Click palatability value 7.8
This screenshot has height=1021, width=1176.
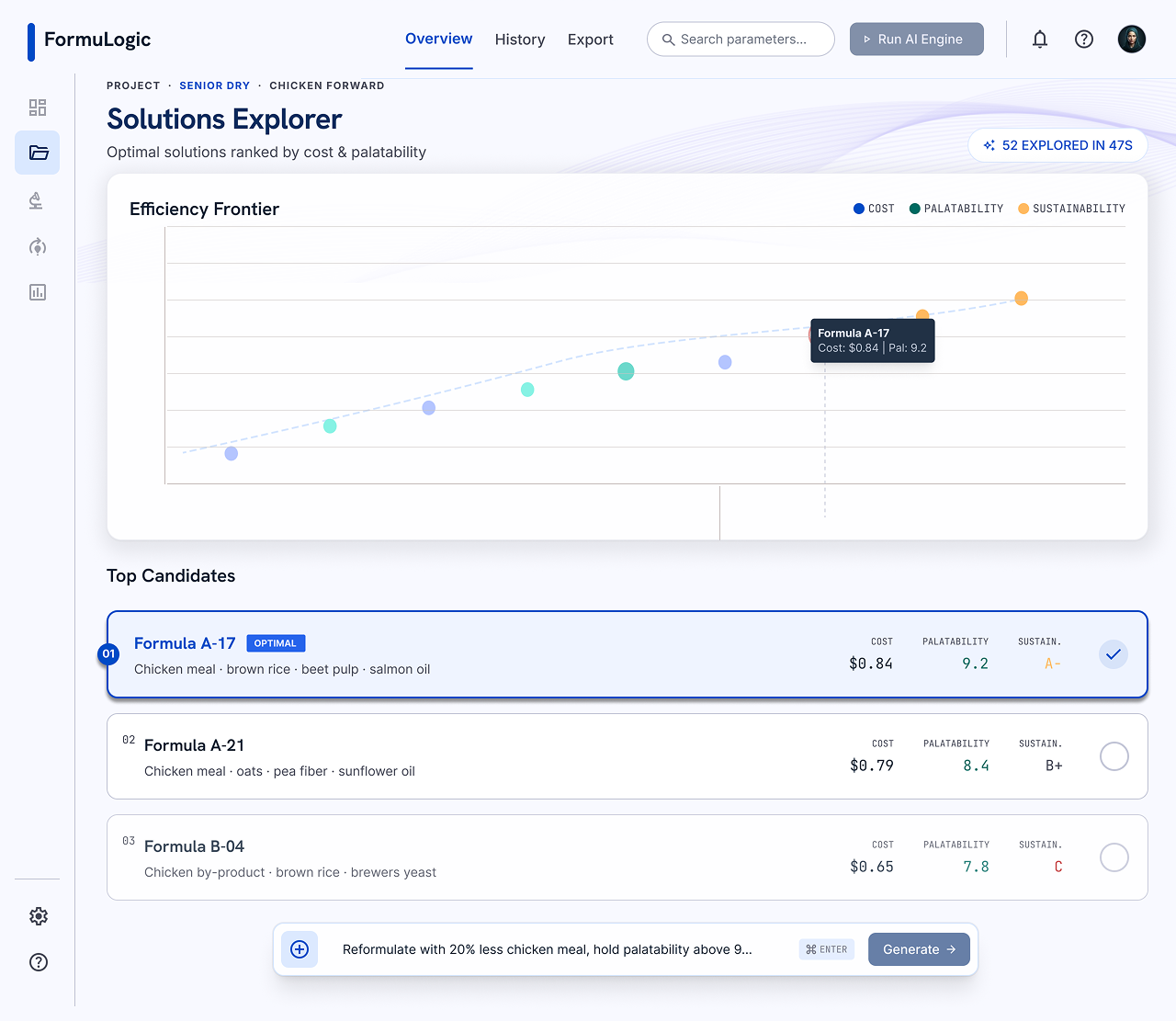click(977, 867)
